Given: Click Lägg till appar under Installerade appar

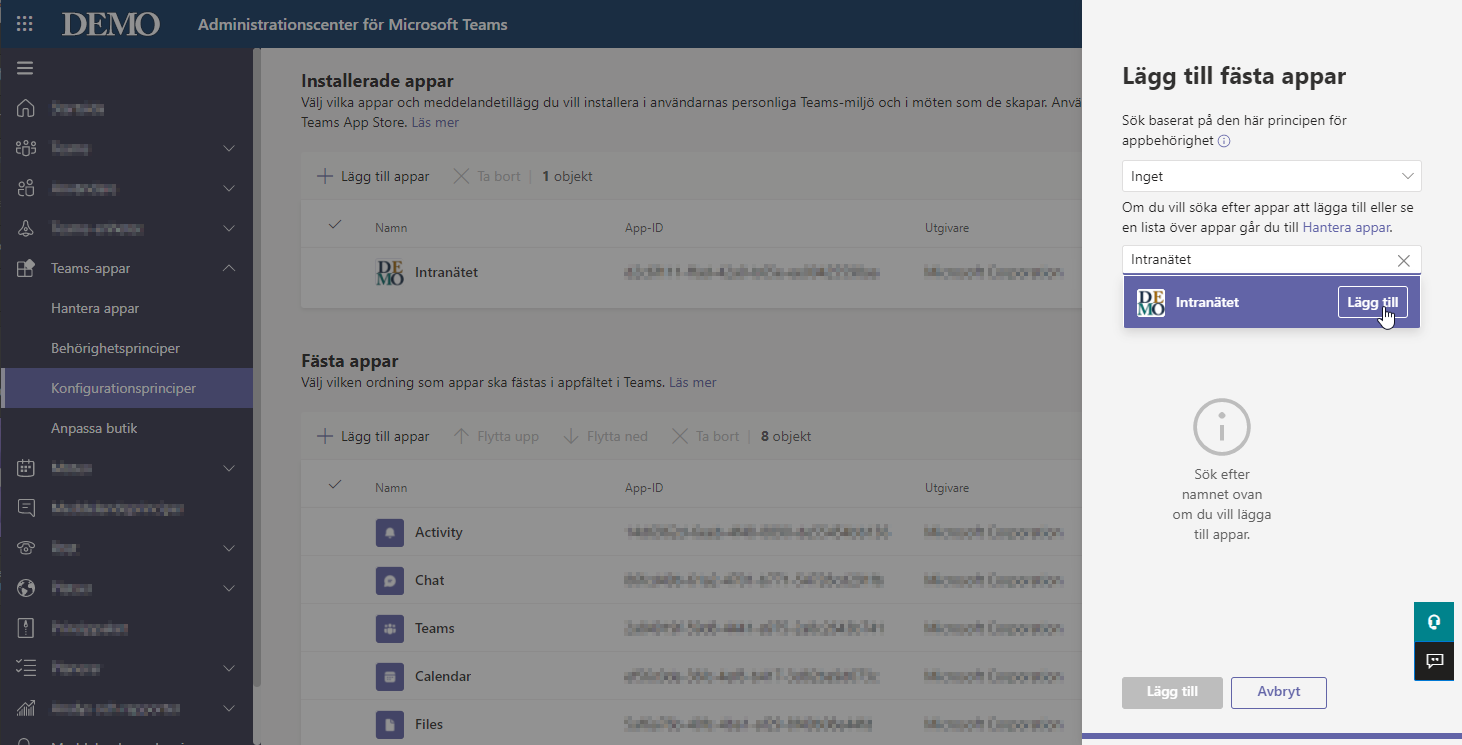Looking at the screenshot, I should (373, 176).
